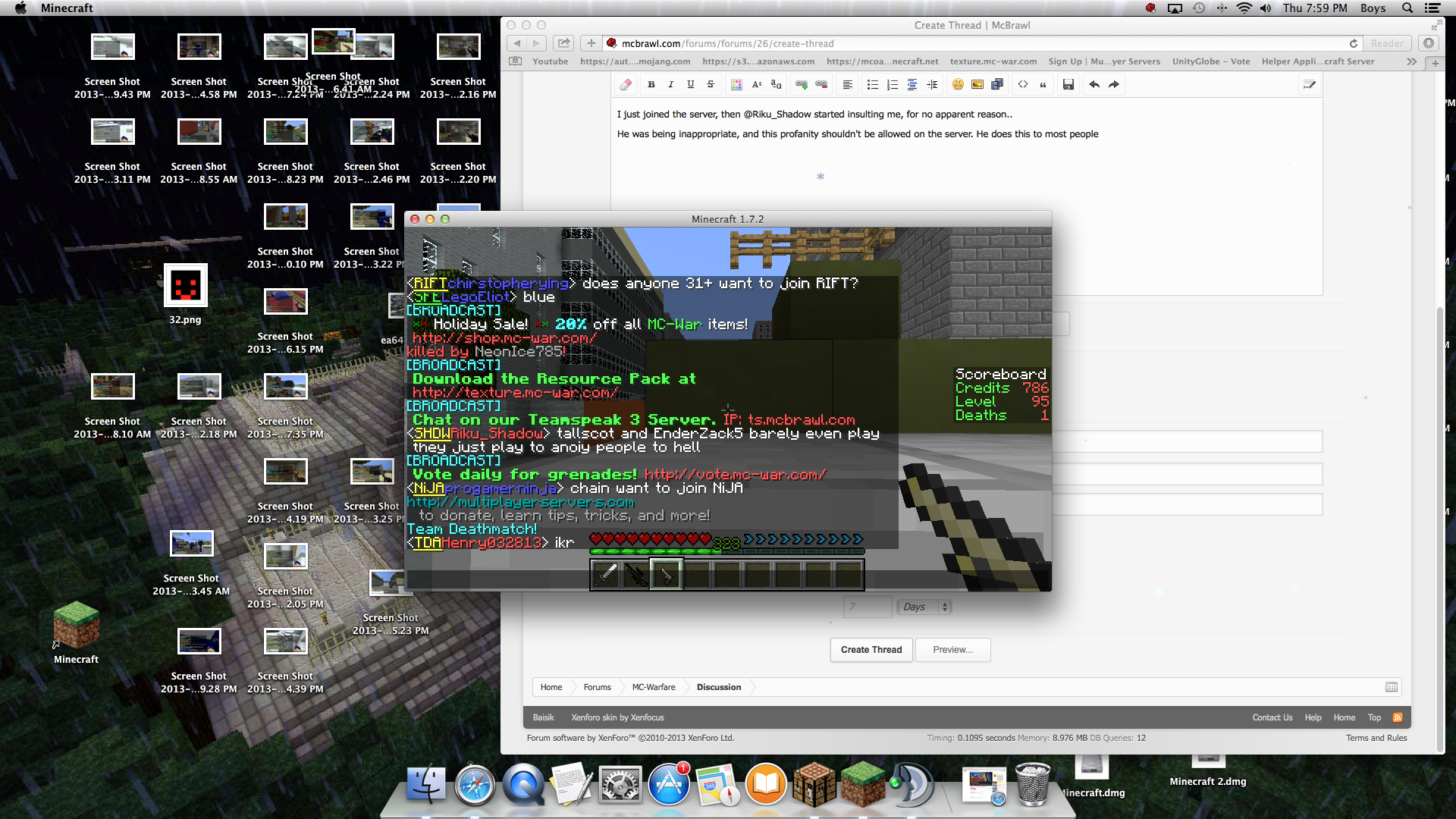Go to MC-Warfare breadcrumb tab
The image size is (1456, 819).
point(653,687)
